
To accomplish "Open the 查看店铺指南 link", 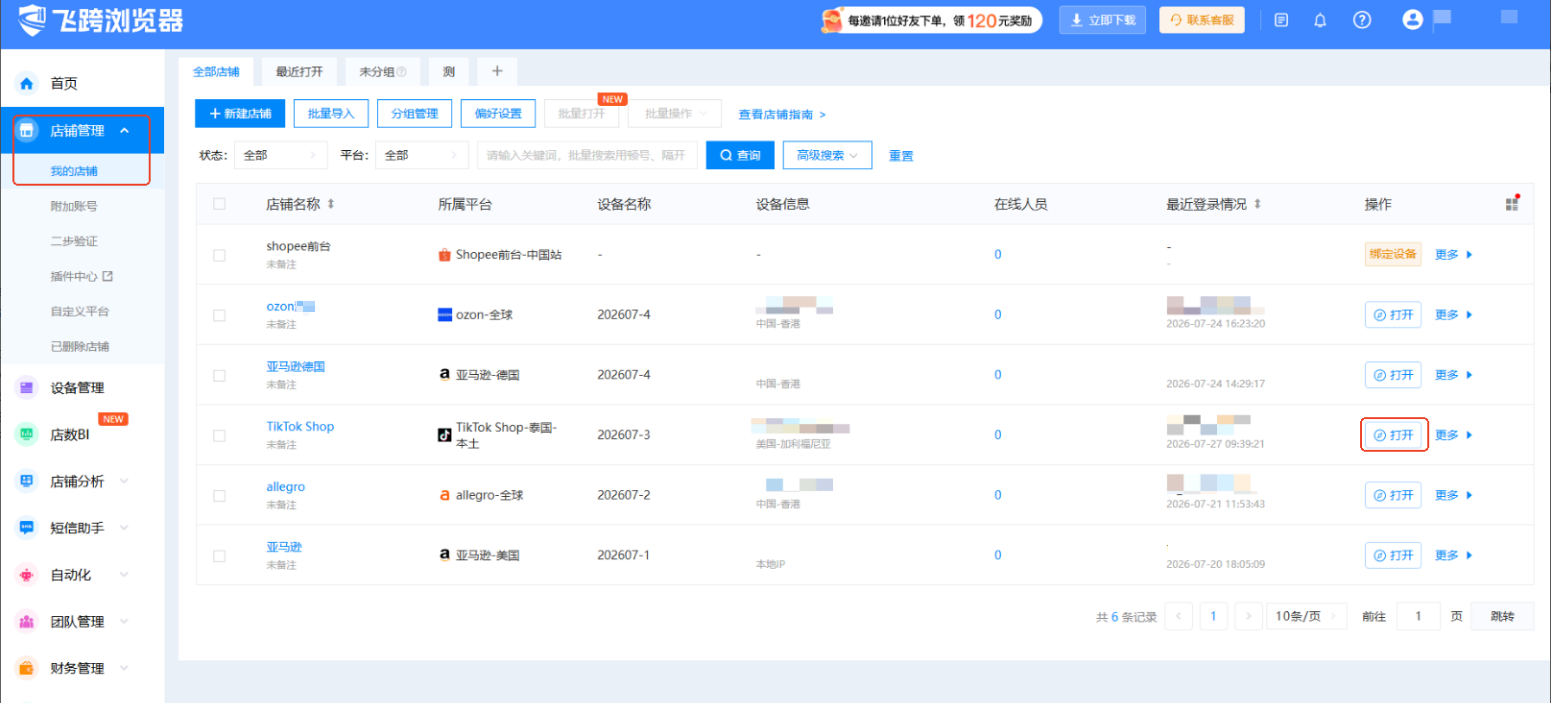I will point(782,115).
